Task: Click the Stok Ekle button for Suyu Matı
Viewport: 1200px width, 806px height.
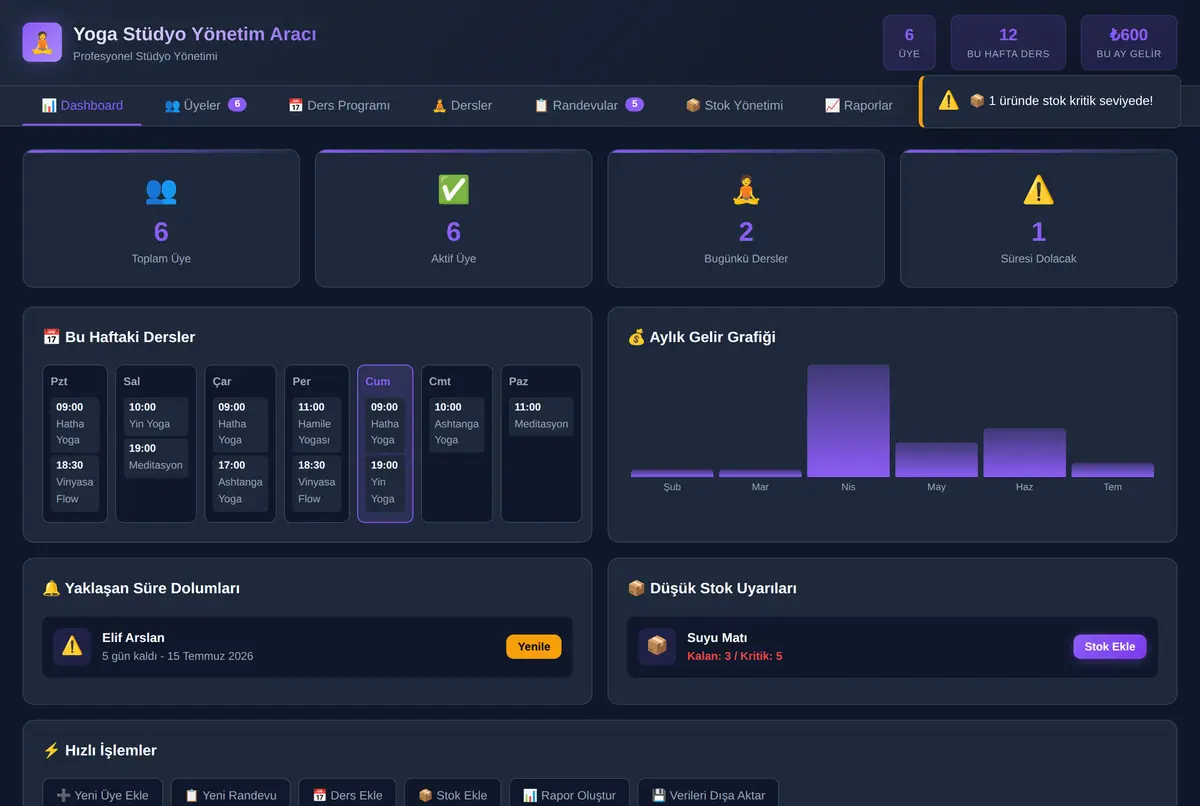Action: [1110, 647]
